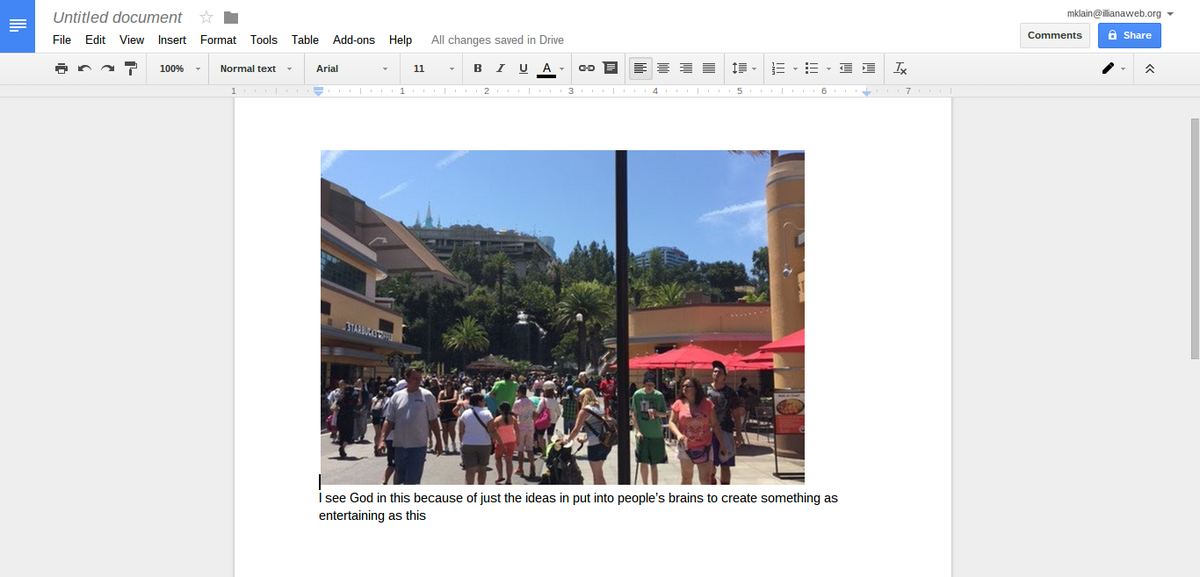Click the blue Share button
Viewport: 1200px width, 577px height.
coord(1129,35)
